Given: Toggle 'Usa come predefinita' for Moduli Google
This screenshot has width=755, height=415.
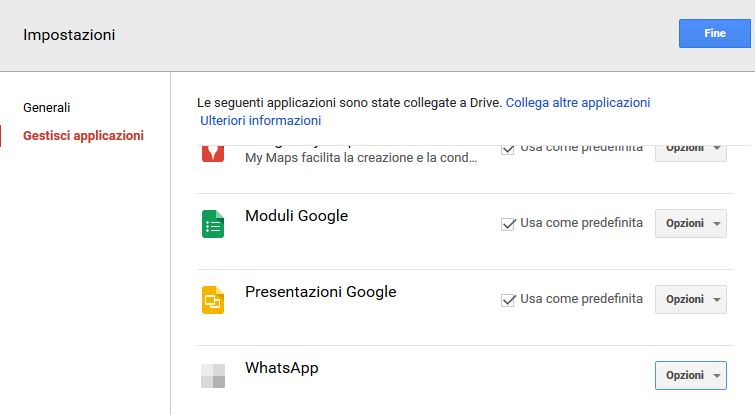Looking at the screenshot, I should pyautogui.click(x=508, y=224).
